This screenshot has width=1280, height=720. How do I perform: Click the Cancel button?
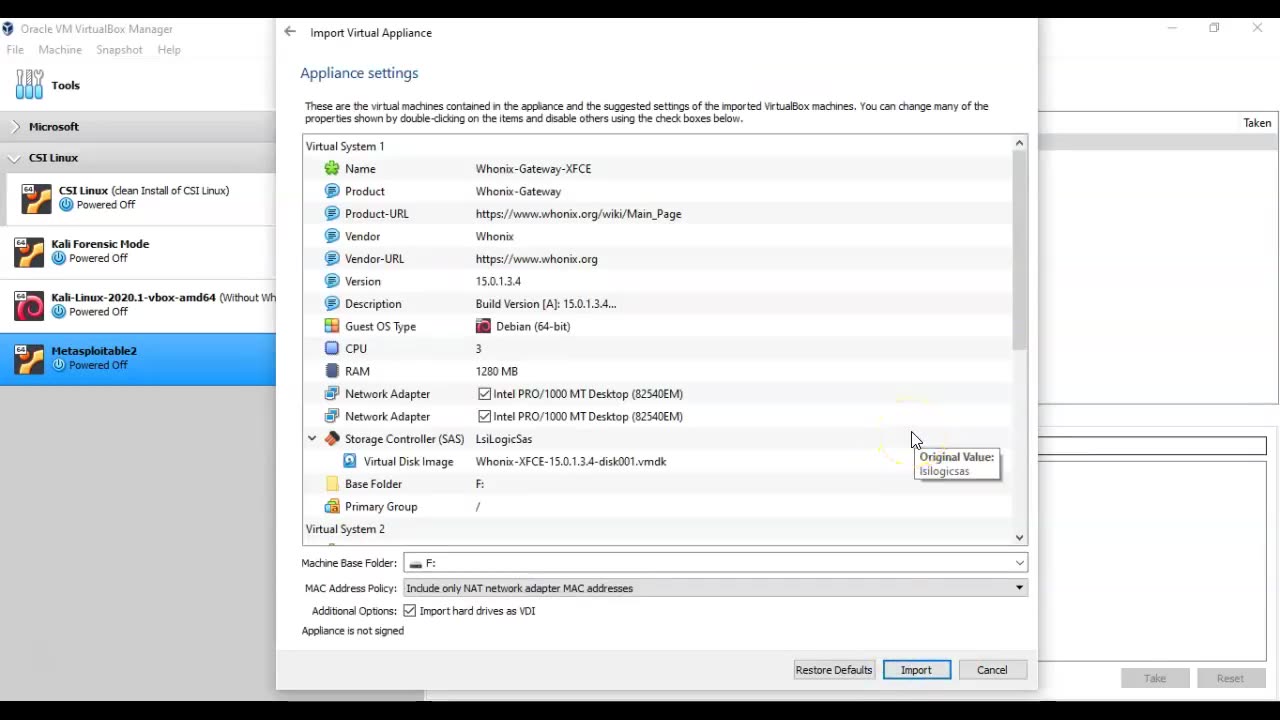point(992,670)
